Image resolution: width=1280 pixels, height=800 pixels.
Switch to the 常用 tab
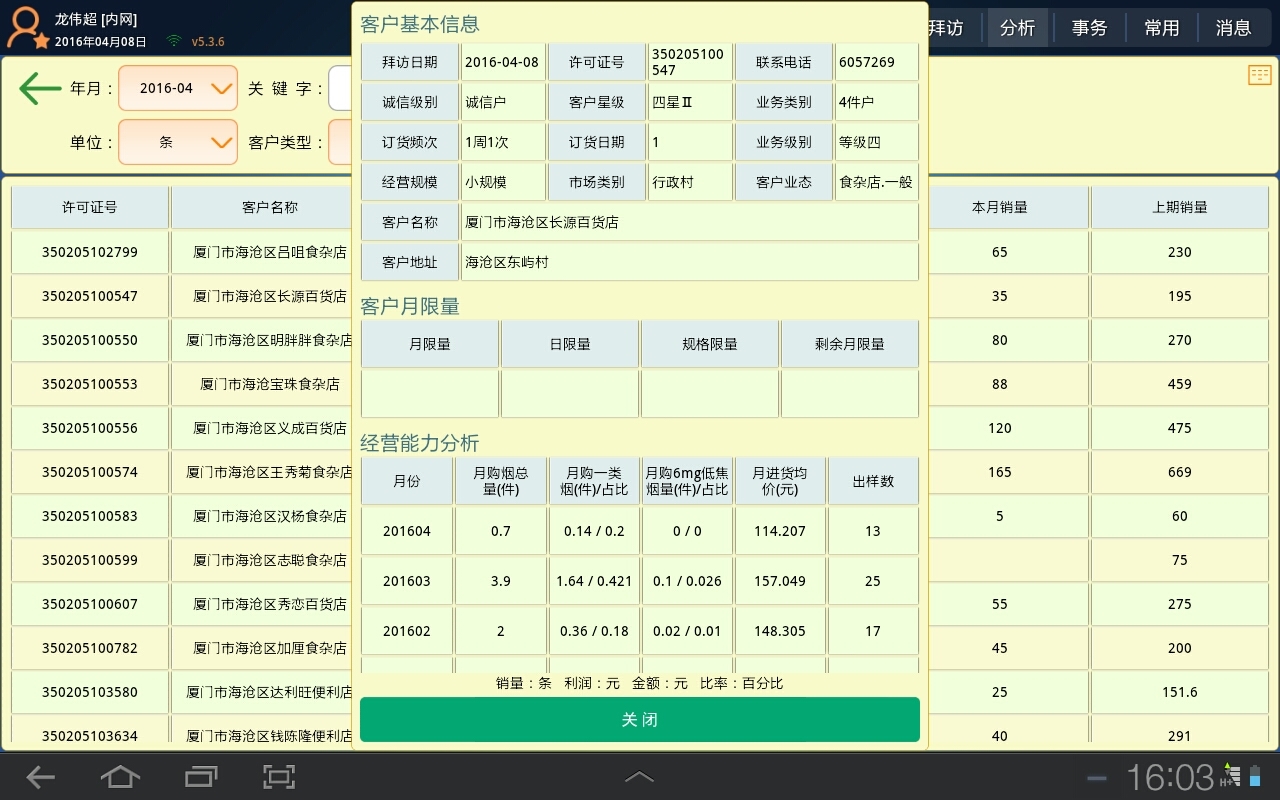pyautogui.click(x=1161, y=28)
